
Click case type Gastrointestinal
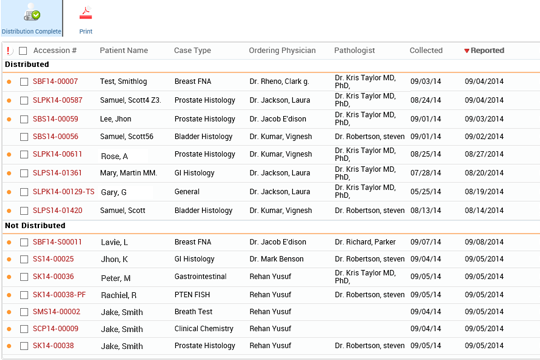(x=200, y=277)
